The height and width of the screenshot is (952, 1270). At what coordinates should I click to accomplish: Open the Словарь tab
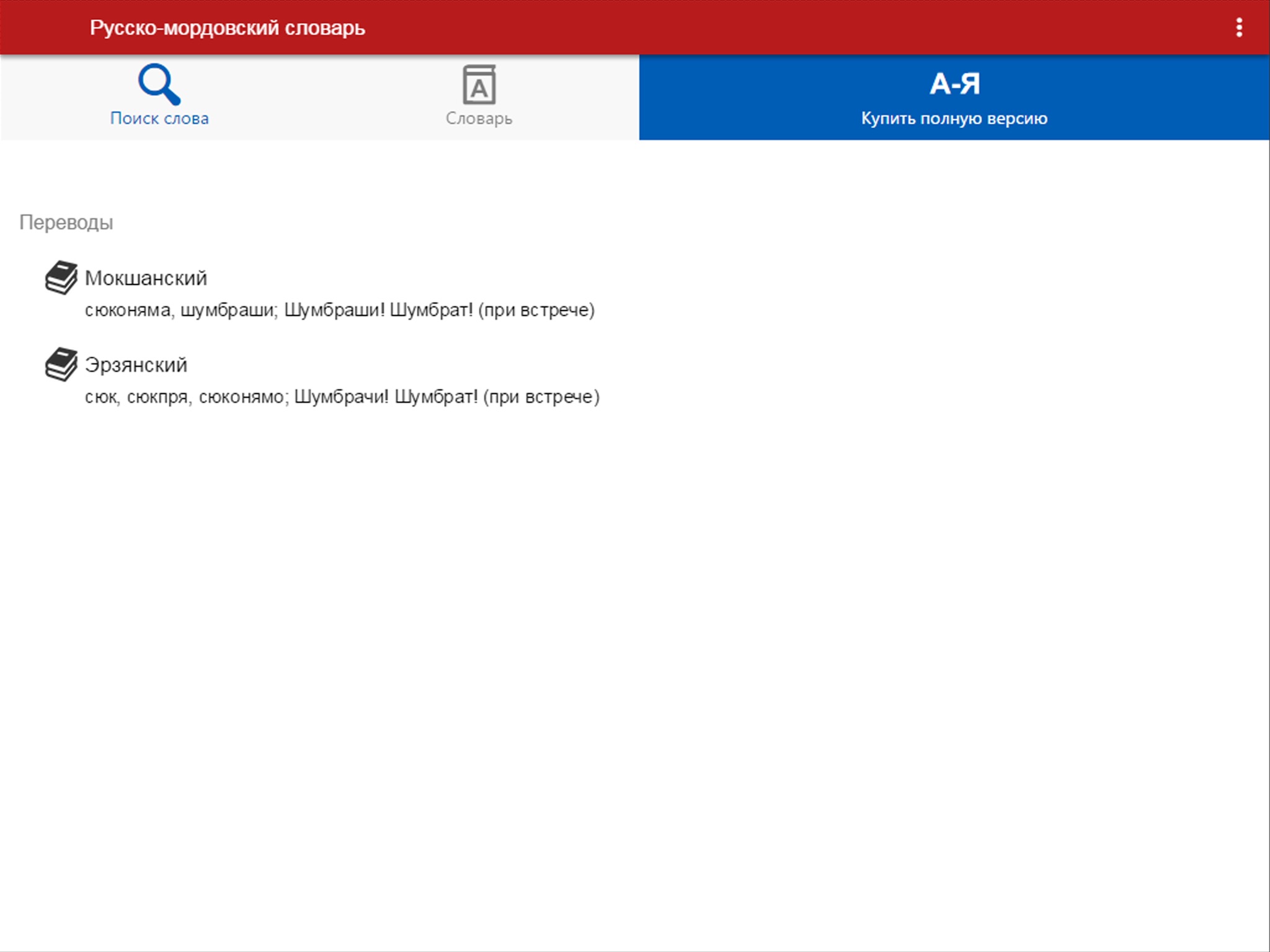tap(479, 118)
